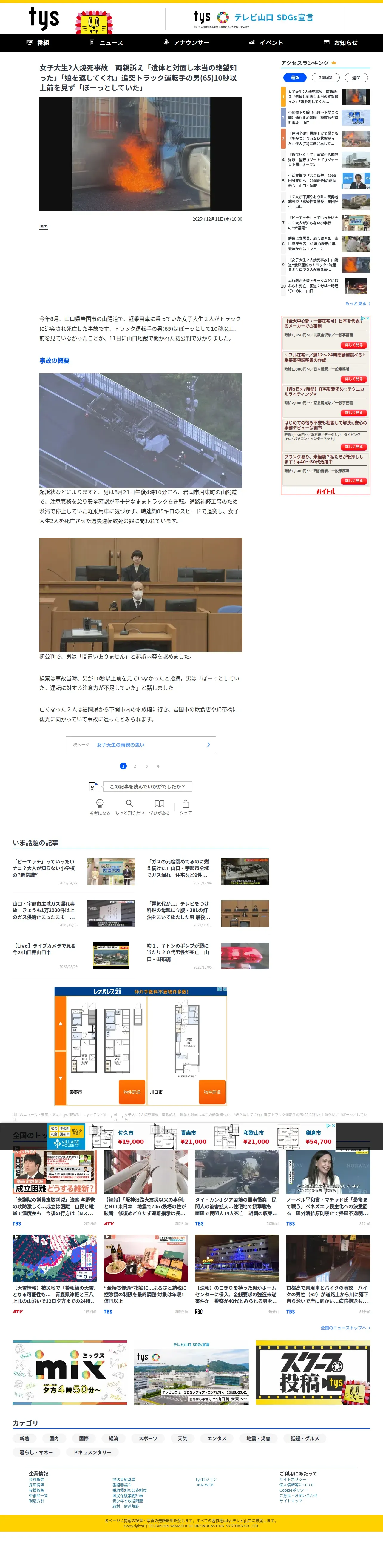Select the ドキュメンタリー category chip
This screenshot has height=1568, width=383.
point(92,1452)
